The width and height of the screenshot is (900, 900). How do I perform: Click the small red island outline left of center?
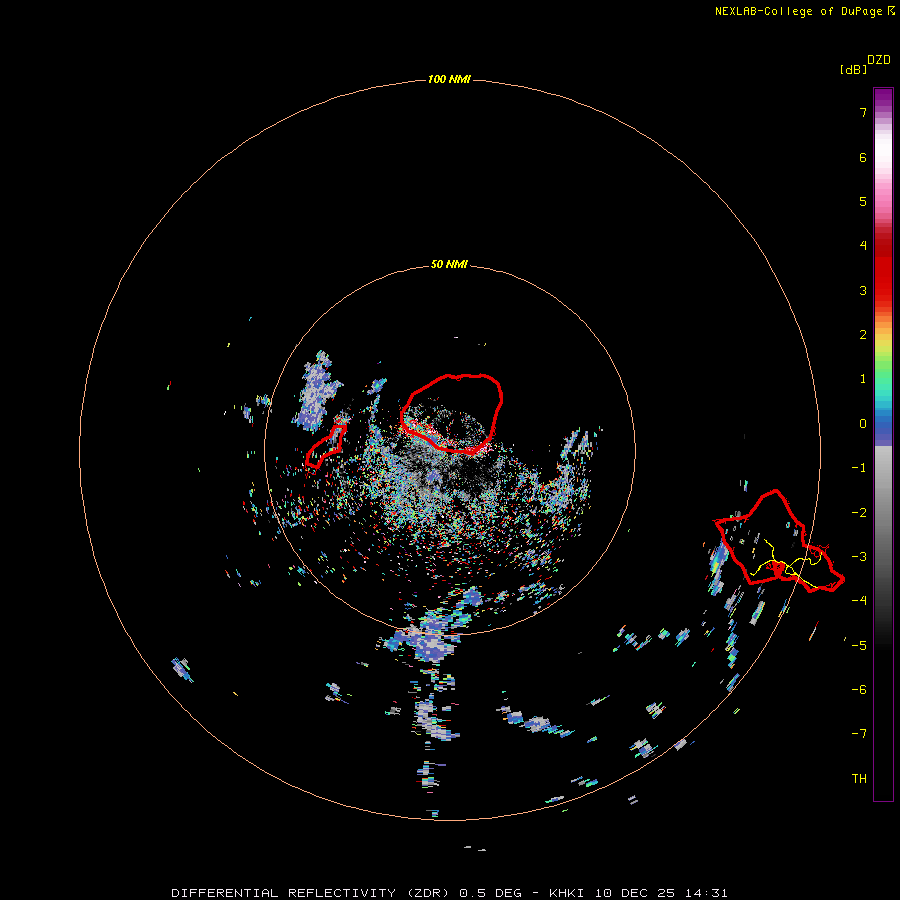pyautogui.click(x=325, y=446)
